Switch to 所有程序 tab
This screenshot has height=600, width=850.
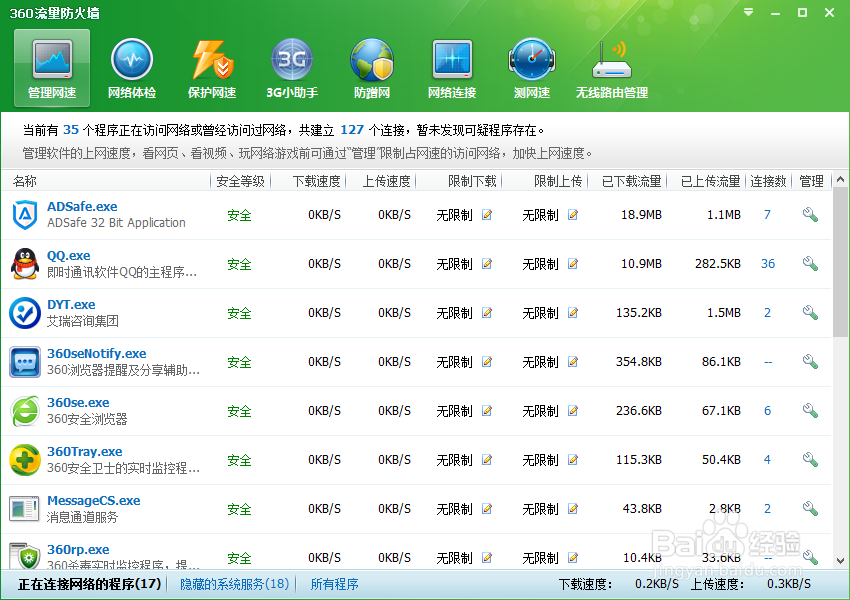pos(334,584)
